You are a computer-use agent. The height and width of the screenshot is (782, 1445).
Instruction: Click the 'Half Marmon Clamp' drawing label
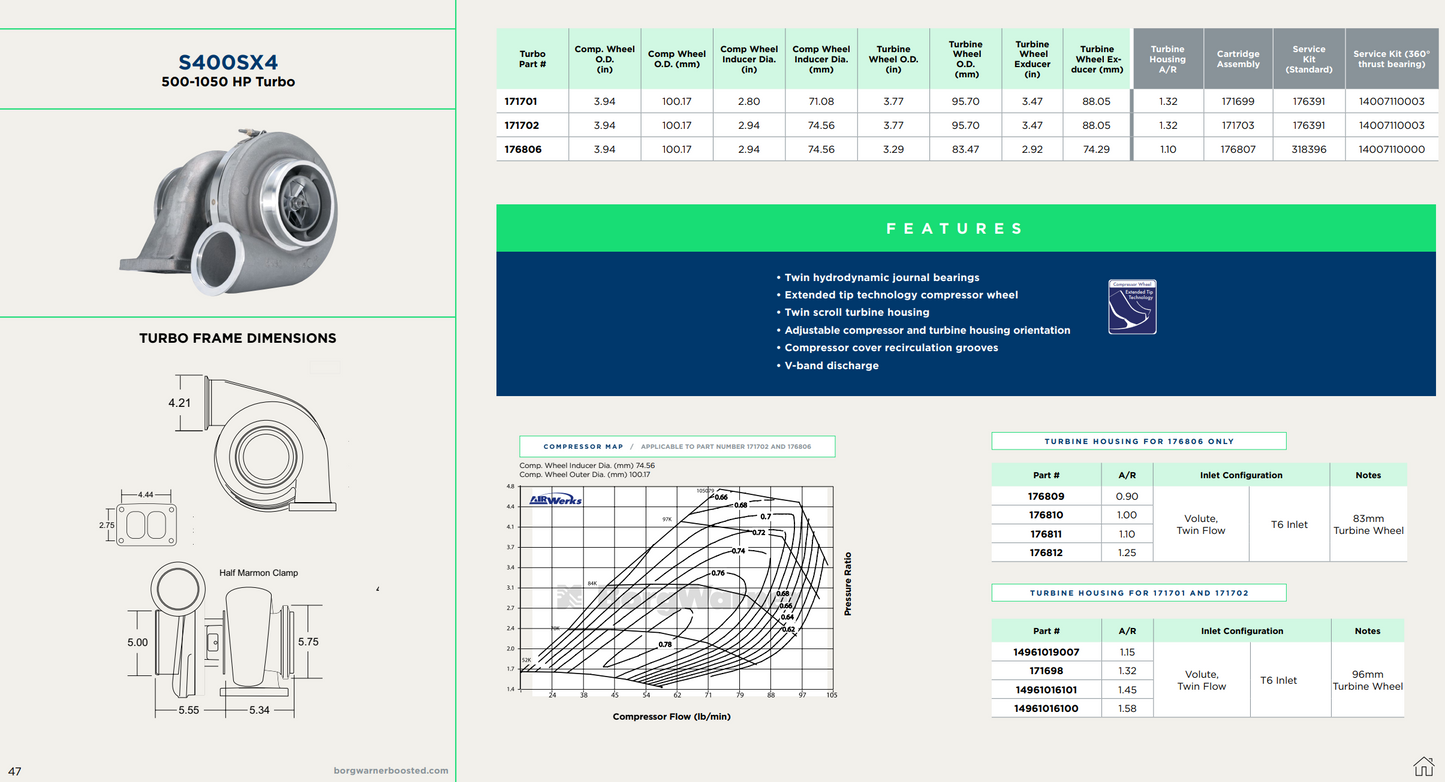[259, 573]
